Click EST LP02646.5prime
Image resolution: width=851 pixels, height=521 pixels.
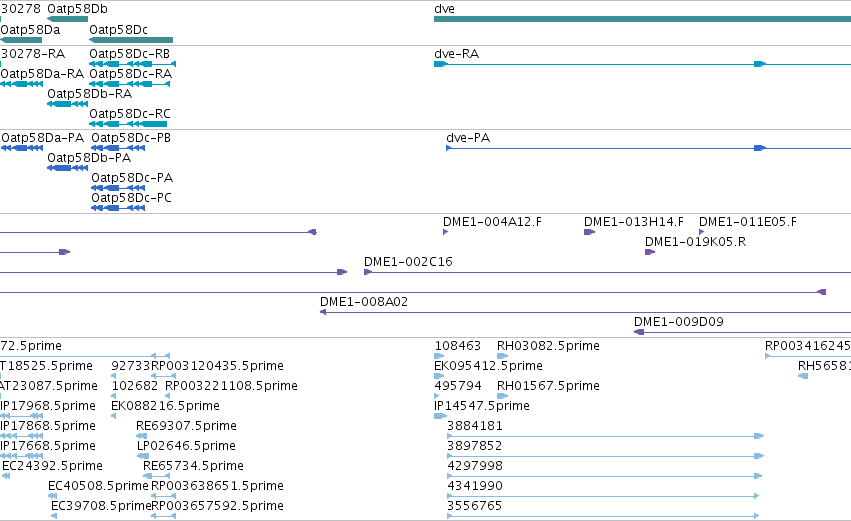tap(186, 447)
